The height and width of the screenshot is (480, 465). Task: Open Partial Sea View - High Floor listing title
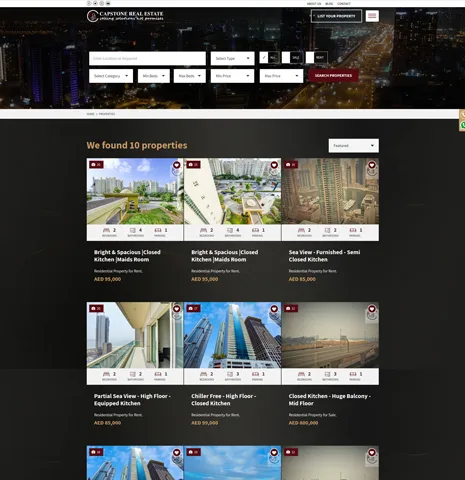[132, 400]
